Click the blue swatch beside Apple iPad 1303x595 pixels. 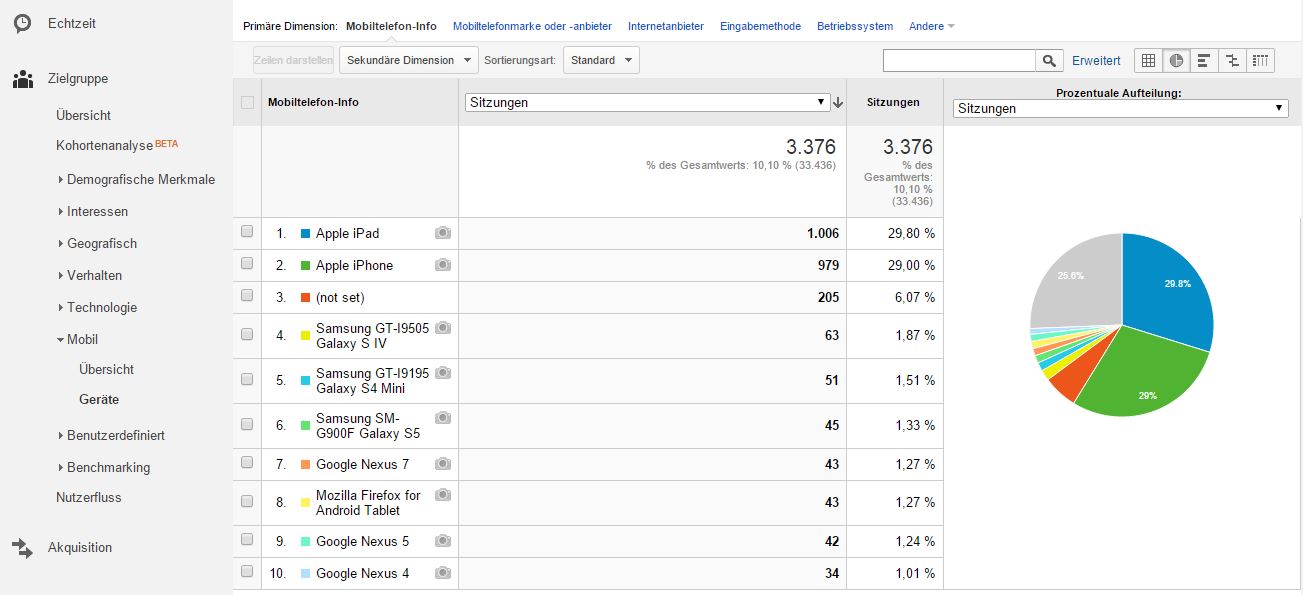304,234
